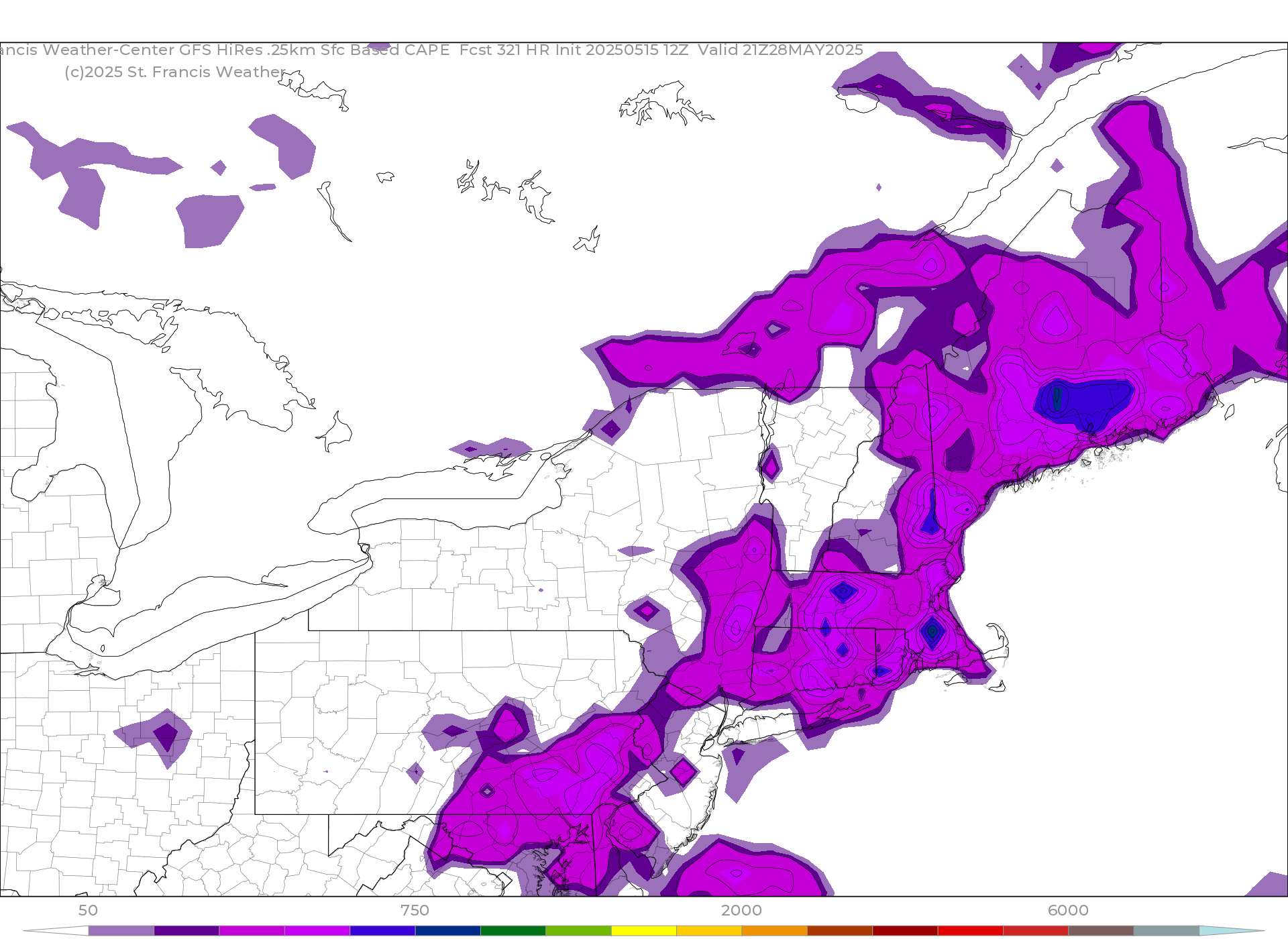Select the blue-violet swatch in color bar
This screenshot has width=1288, height=939.
[382, 931]
